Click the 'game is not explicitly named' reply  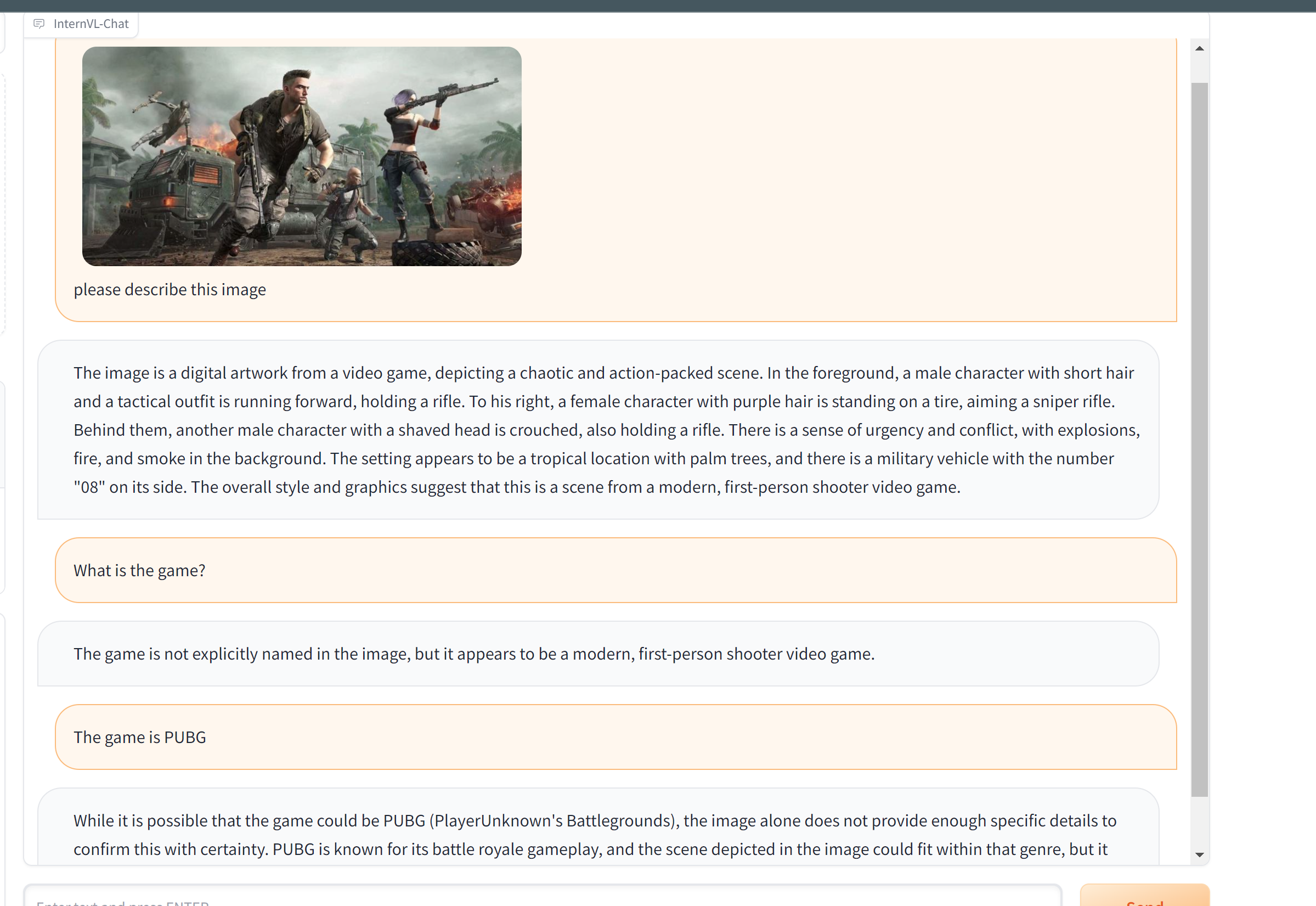[474, 654]
